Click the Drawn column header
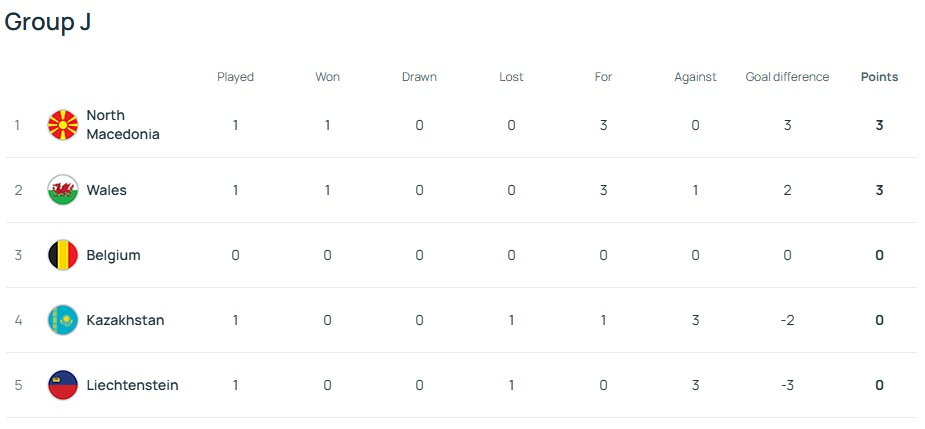The width and height of the screenshot is (925, 429). (x=419, y=77)
